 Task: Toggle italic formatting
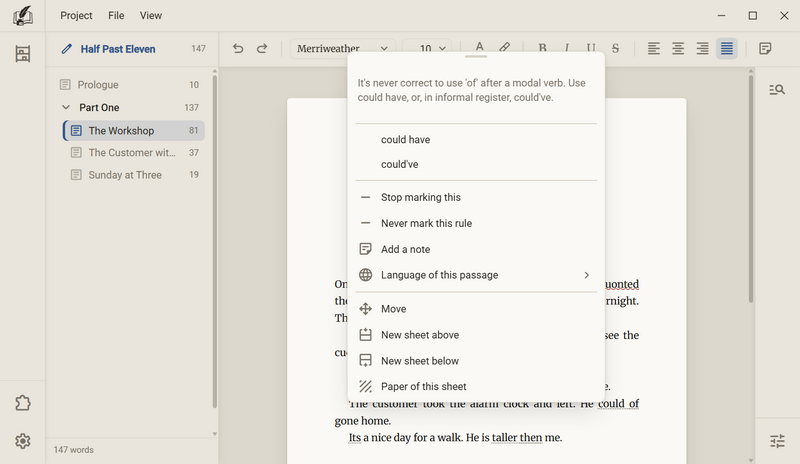pos(567,48)
